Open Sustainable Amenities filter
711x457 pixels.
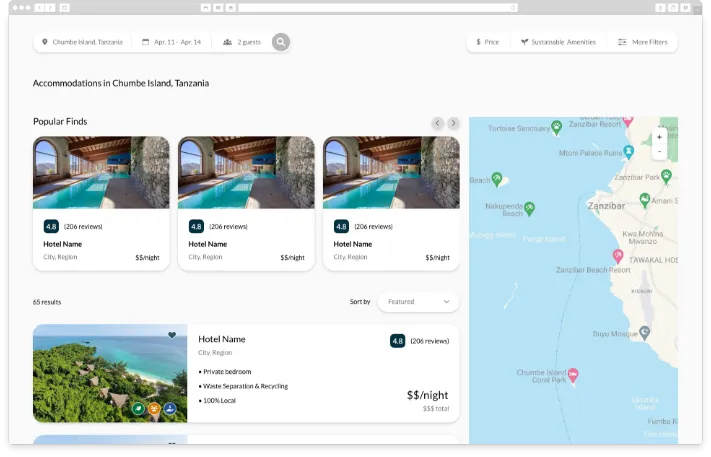click(x=558, y=42)
